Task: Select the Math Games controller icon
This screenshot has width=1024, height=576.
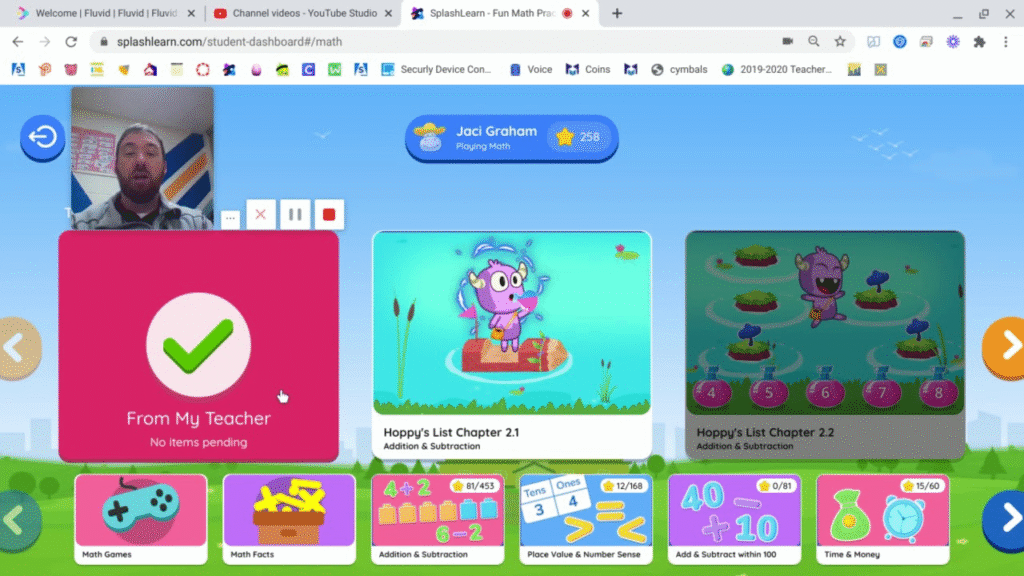Action: [140, 510]
